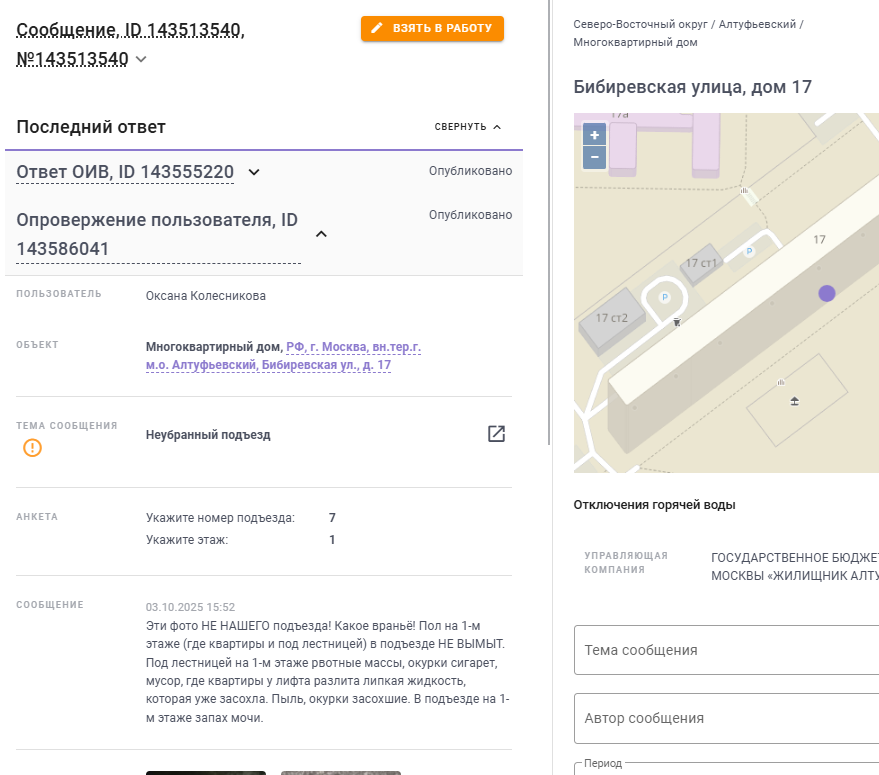
Task: Expand the Сообщение №143513540 chevron
Action: tap(141, 60)
